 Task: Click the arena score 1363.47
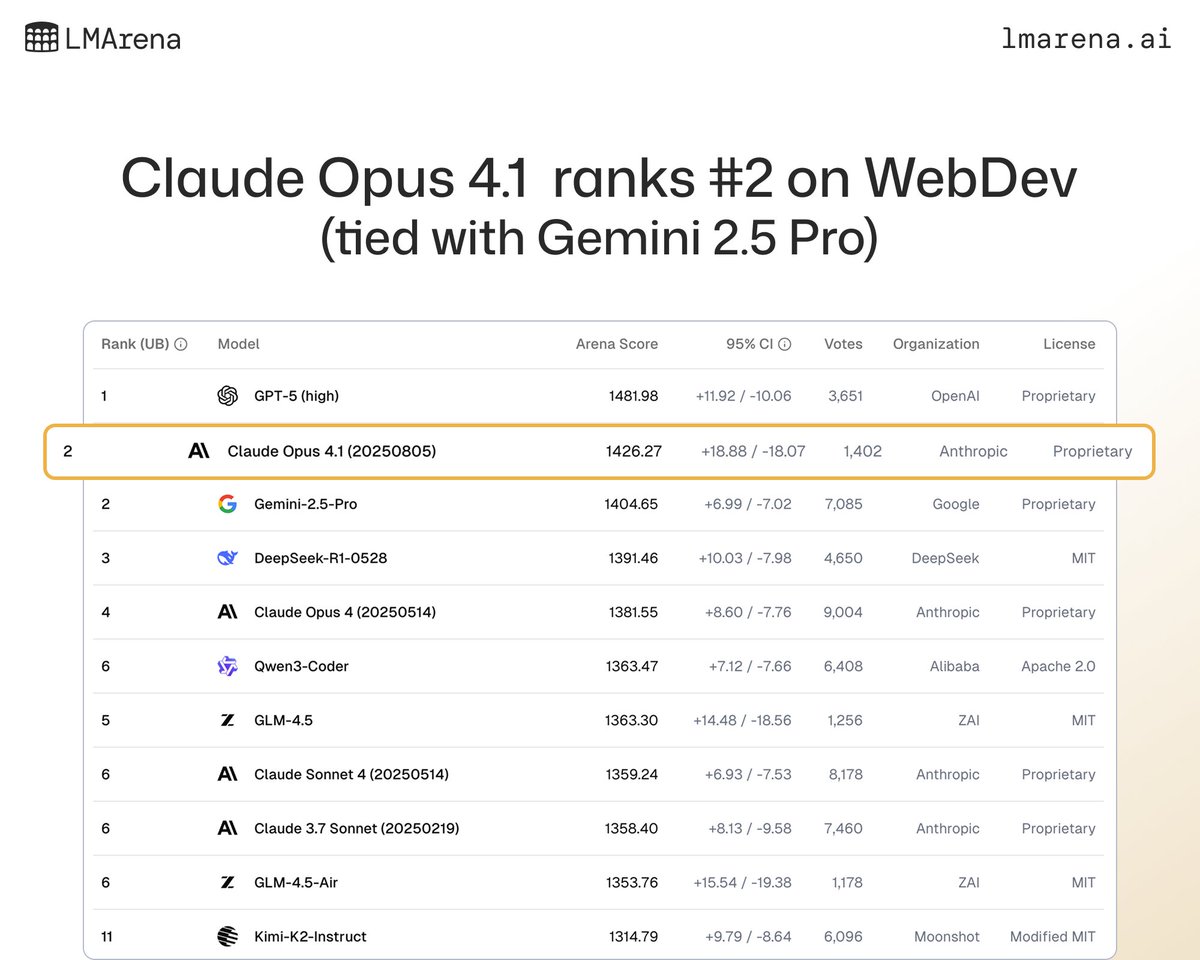pyautogui.click(x=633, y=666)
